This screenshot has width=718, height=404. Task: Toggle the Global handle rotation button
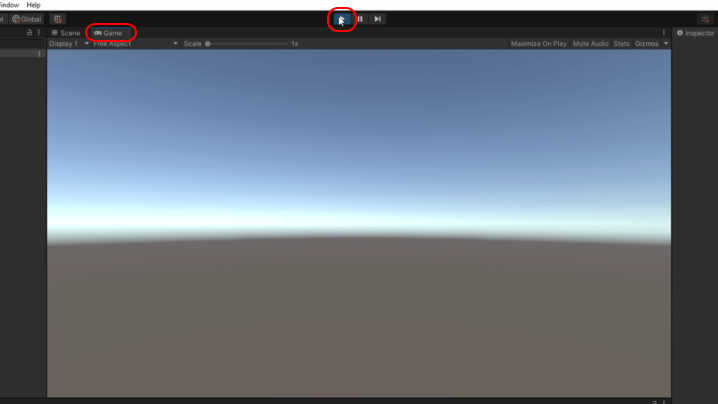(x=27, y=19)
